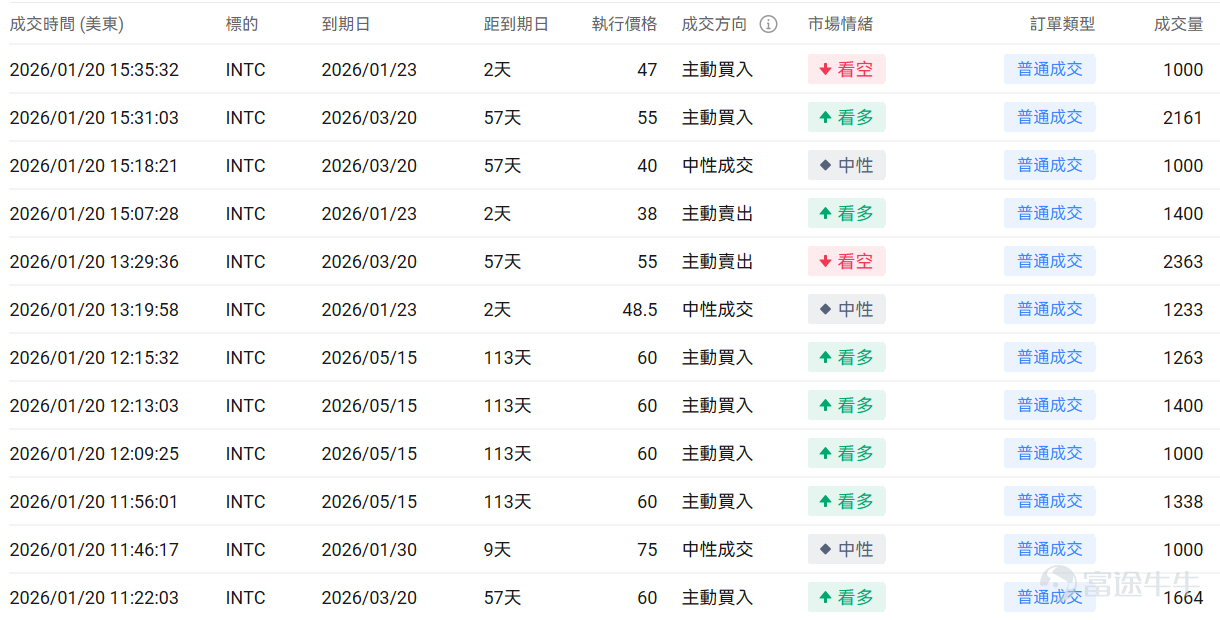
Task: Select timestamp 2026/01/20 15:35:32
Action: [94, 70]
